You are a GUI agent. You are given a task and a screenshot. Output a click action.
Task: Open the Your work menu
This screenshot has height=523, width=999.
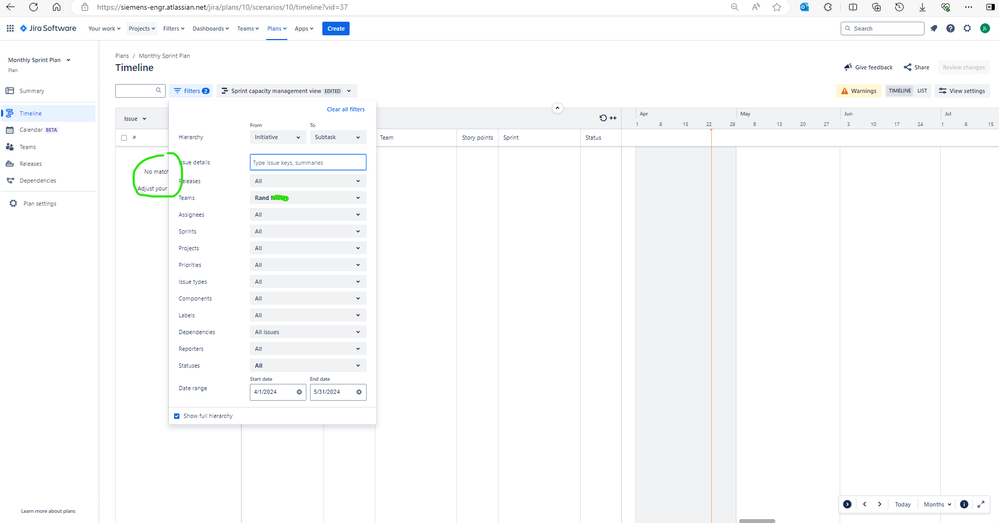(x=104, y=28)
